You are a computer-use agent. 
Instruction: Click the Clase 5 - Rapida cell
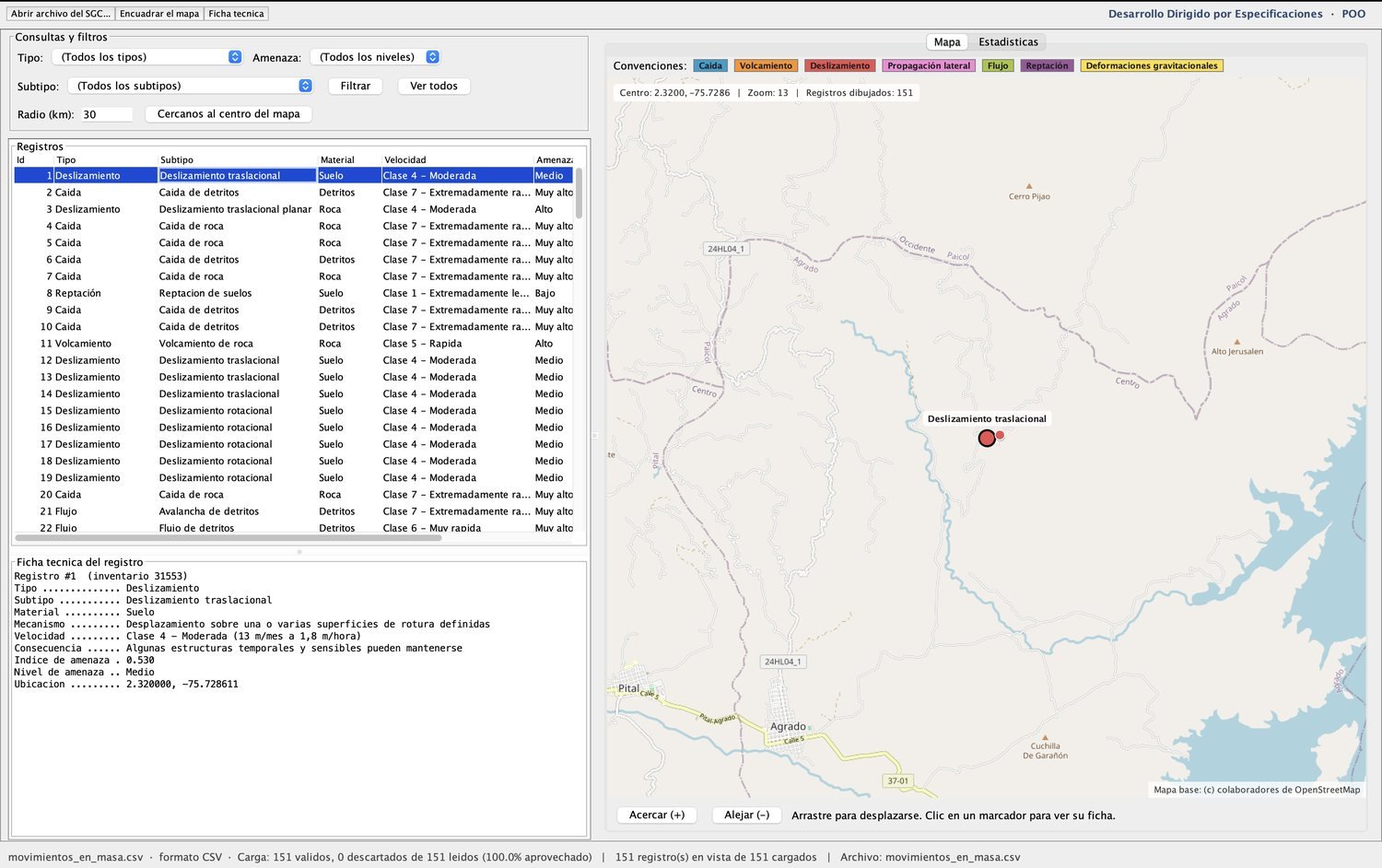pos(457,344)
